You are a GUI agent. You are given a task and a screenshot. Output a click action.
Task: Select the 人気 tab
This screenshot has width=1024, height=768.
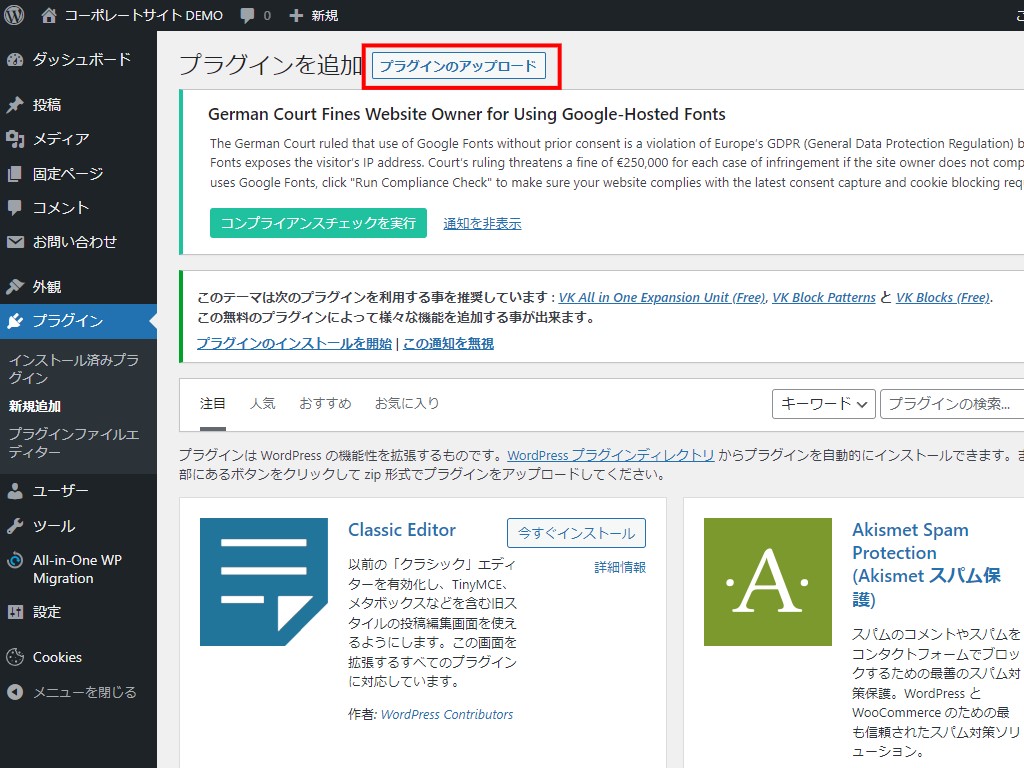coord(262,404)
